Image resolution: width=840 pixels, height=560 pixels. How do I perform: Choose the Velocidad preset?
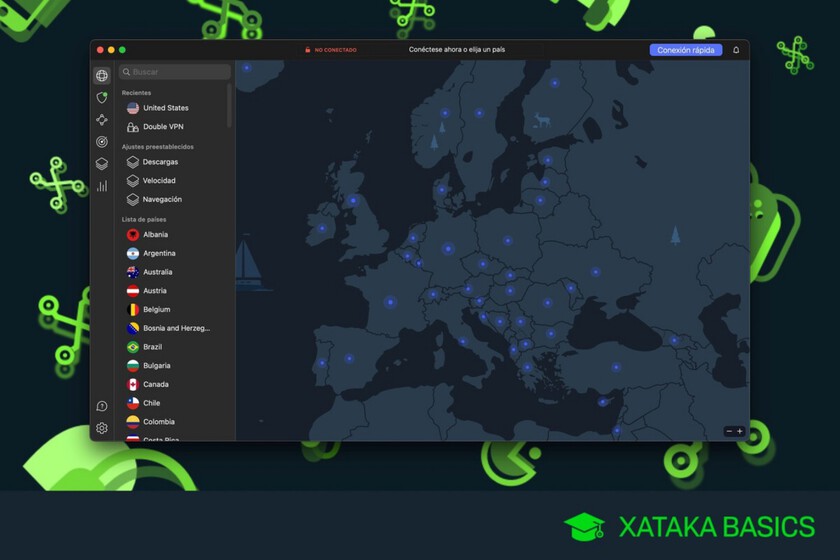point(159,181)
